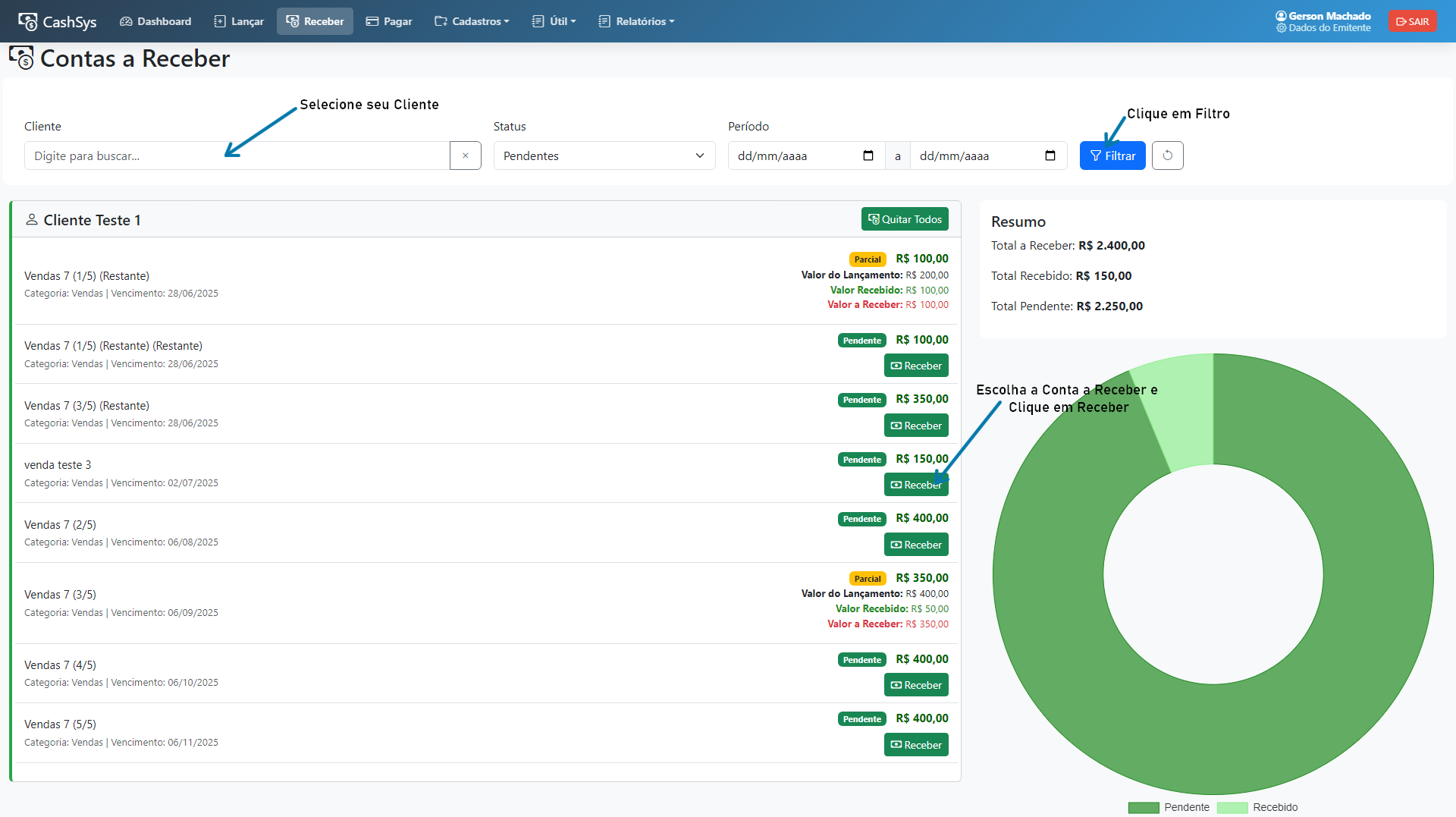Viewport: 1456px width, 817px height.
Task: Toggle Pendente legend swatch in chart
Action: tap(1144, 807)
